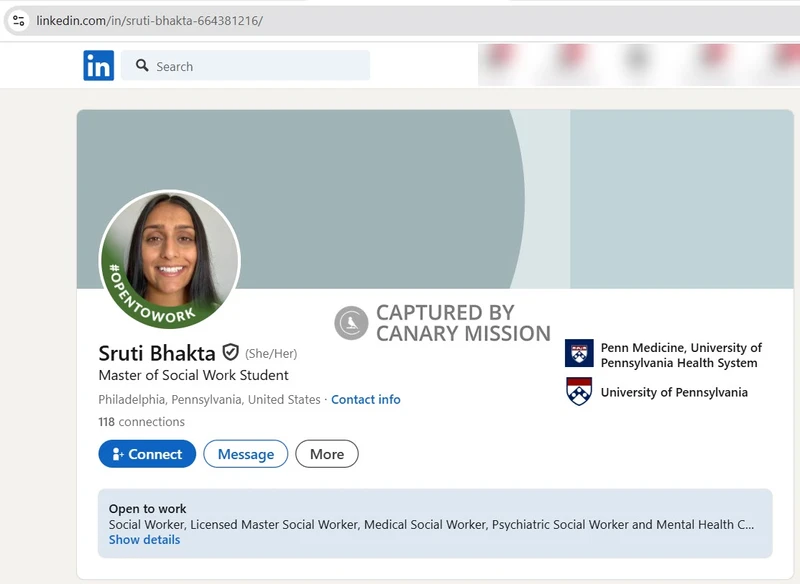Click the magnifying glass search icon
This screenshot has height=584, width=800.
click(141, 66)
